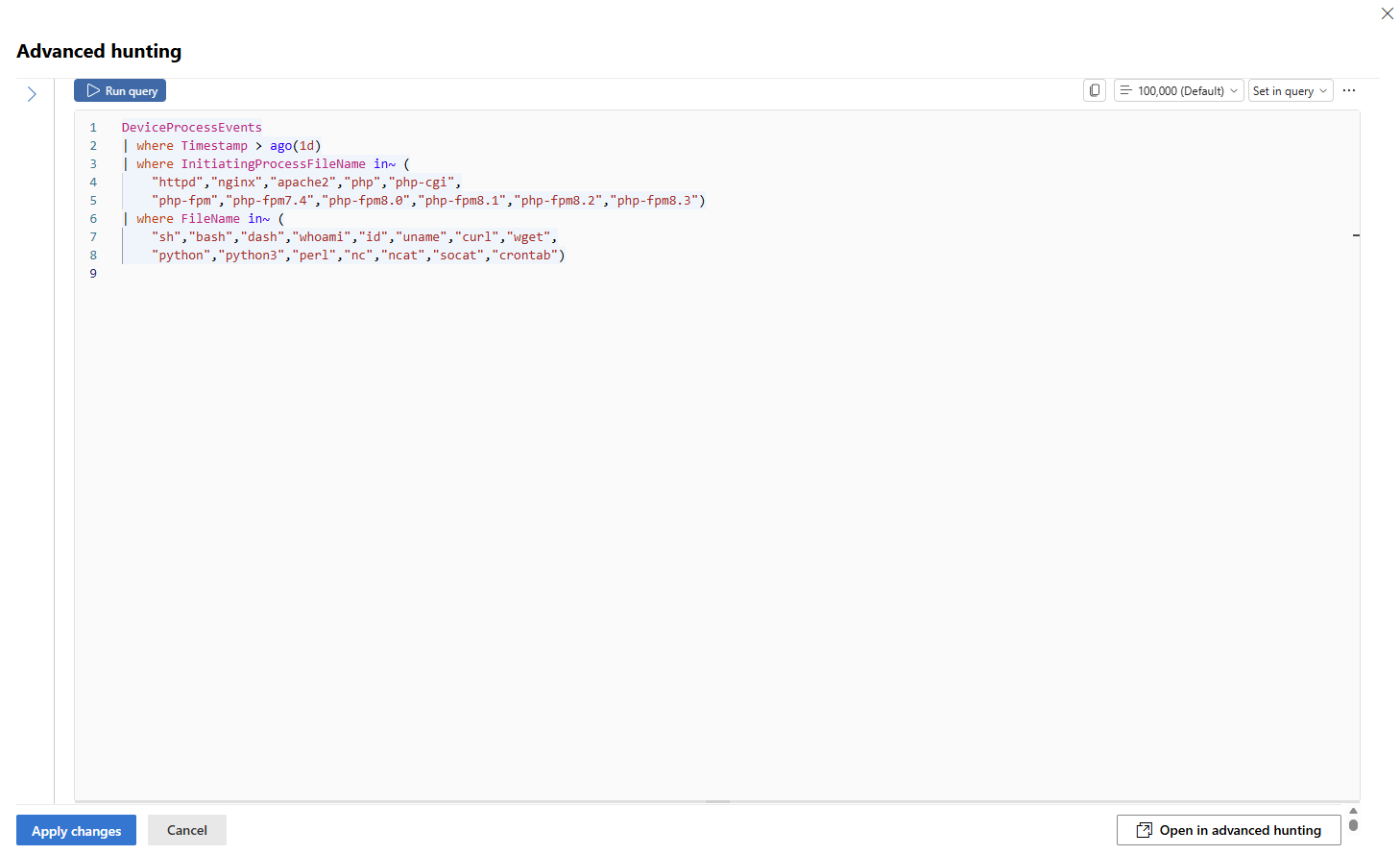Click the "crontab" string on line 8

point(524,255)
